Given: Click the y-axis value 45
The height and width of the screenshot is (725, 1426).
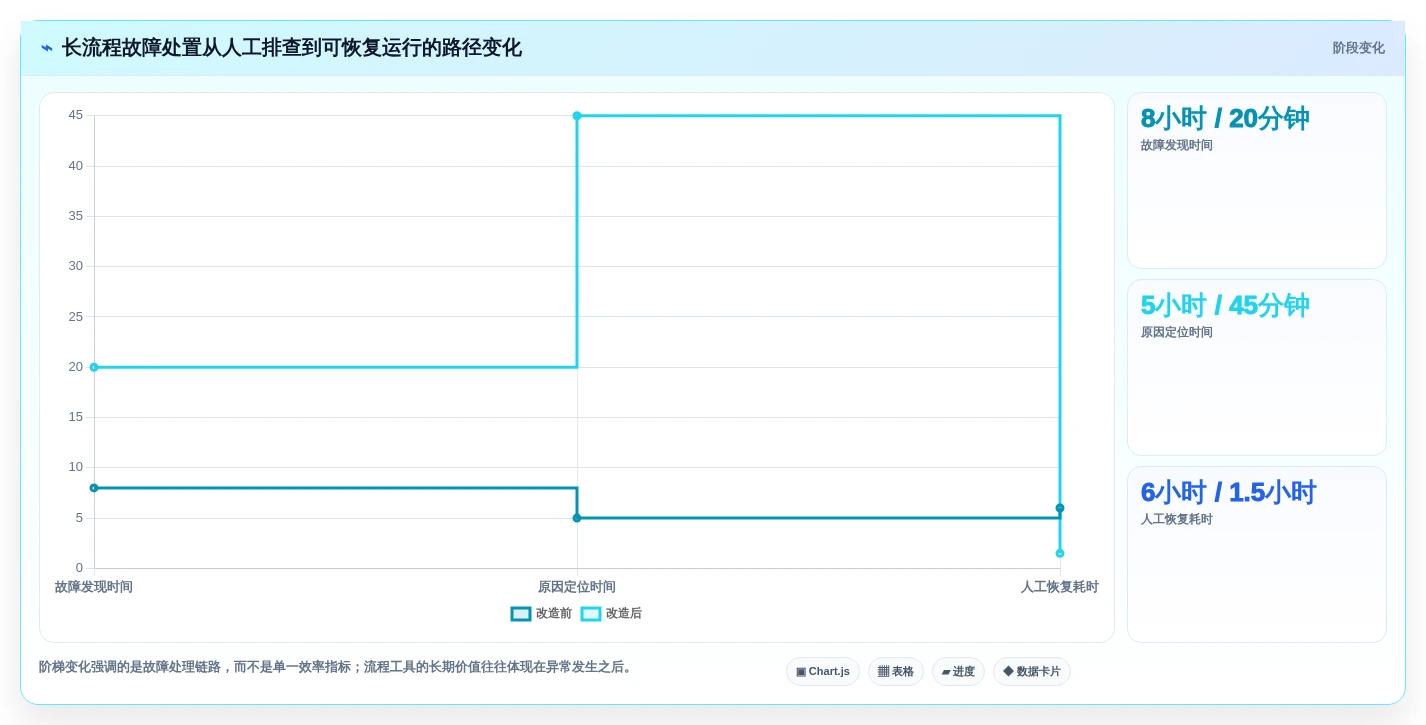Looking at the screenshot, I should click(x=76, y=115).
